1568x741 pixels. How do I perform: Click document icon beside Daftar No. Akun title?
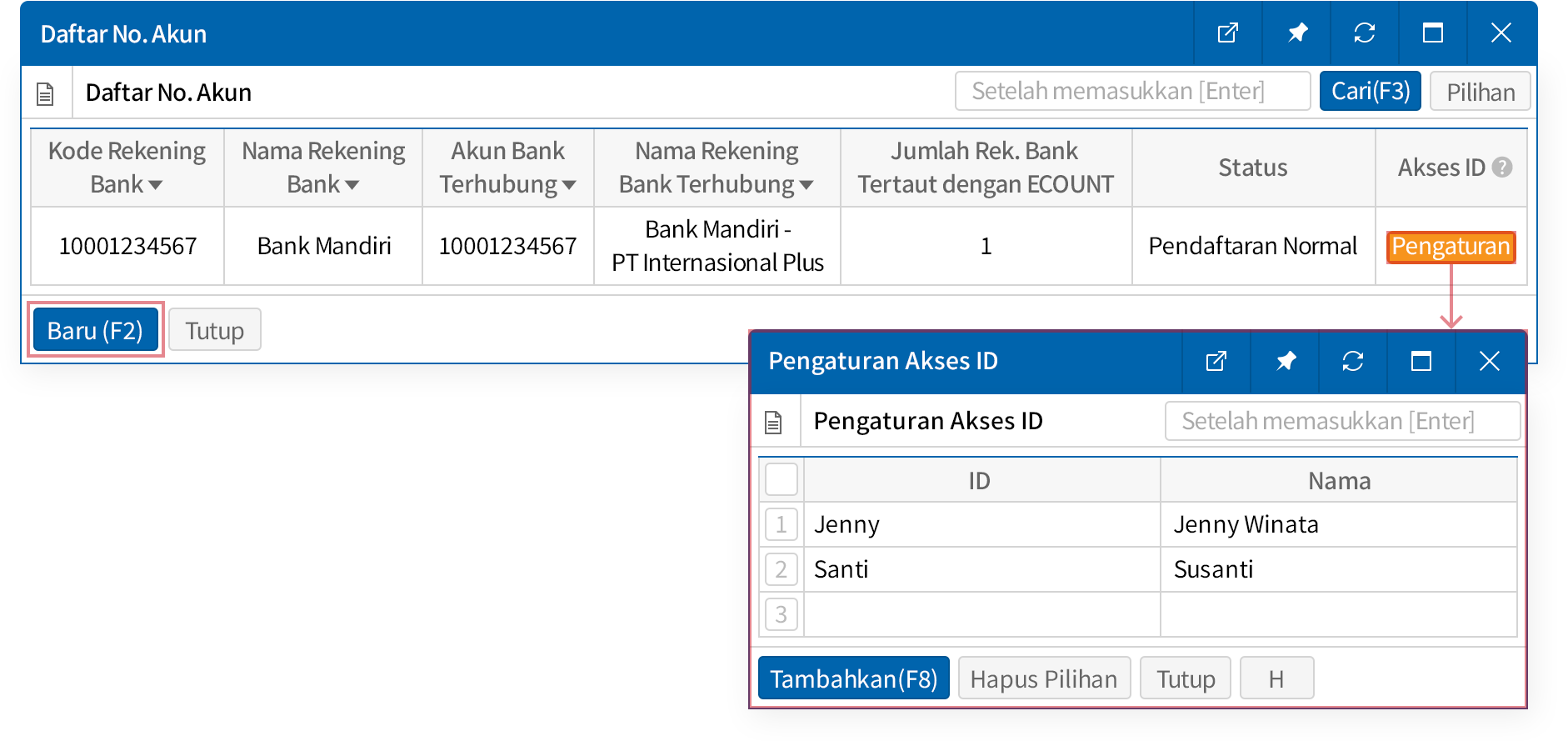(x=46, y=93)
